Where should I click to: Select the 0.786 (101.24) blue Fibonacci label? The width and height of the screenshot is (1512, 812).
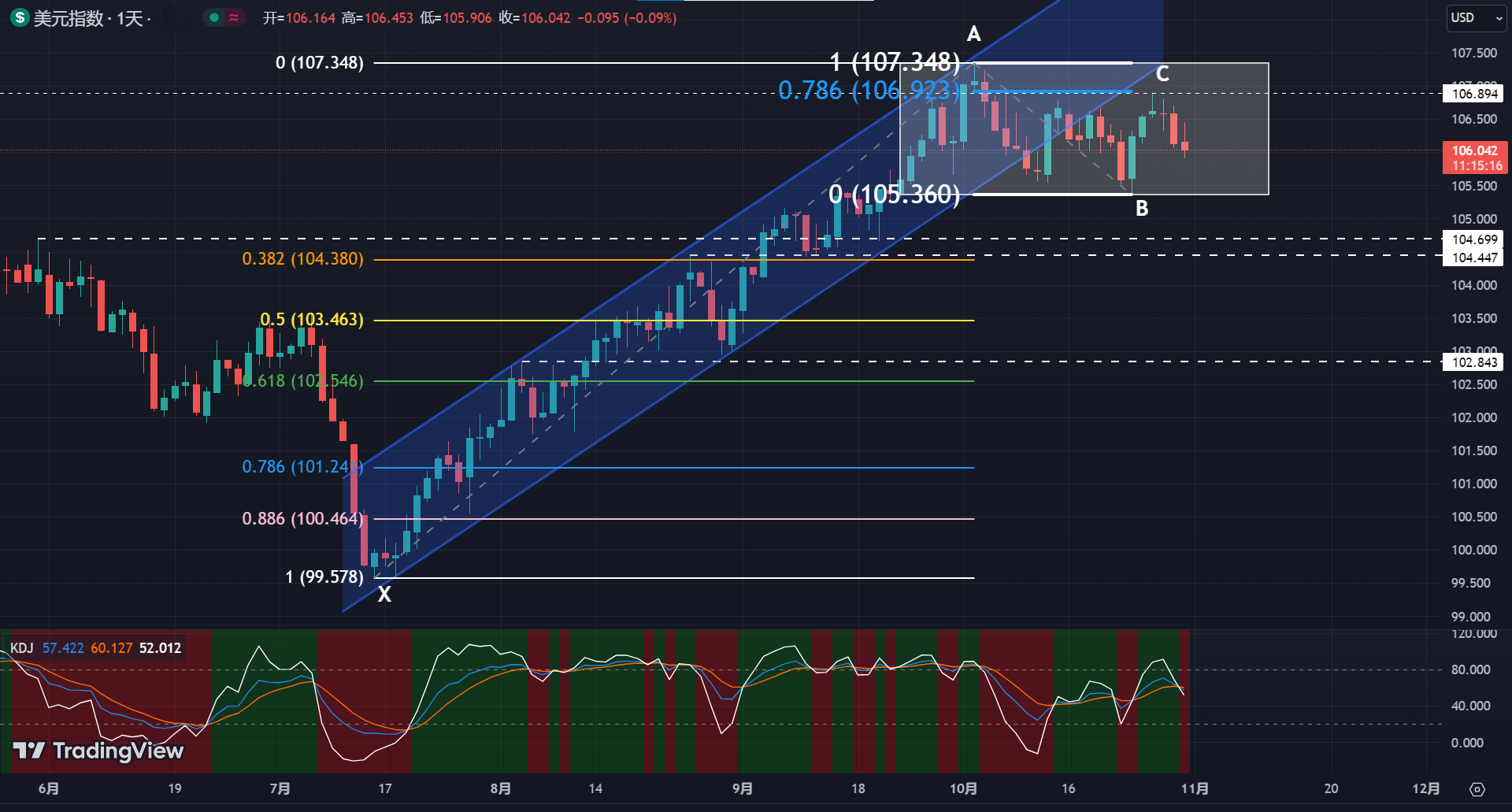pyautogui.click(x=302, y=467)
